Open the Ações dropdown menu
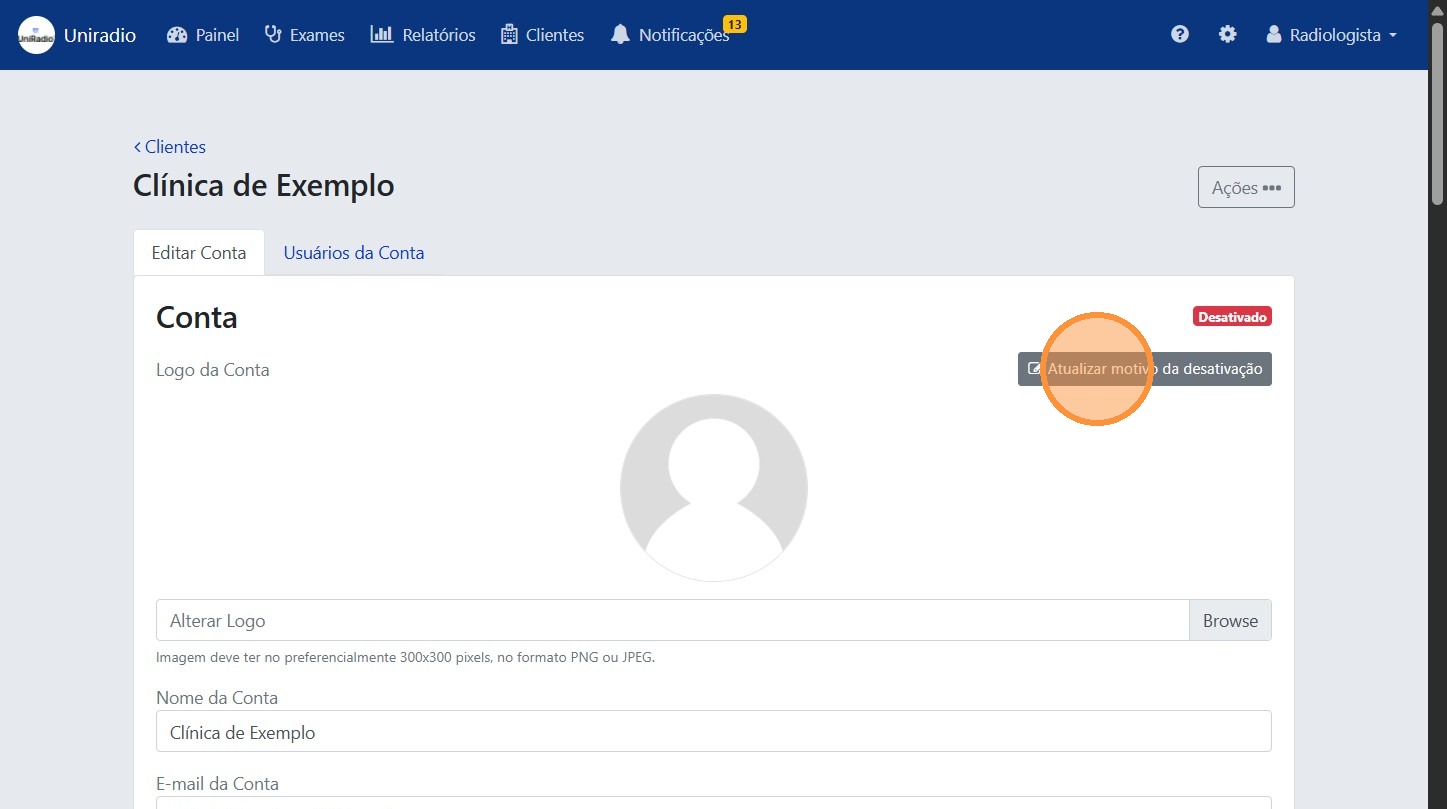1447x809 pixels. pos(1245,187)
